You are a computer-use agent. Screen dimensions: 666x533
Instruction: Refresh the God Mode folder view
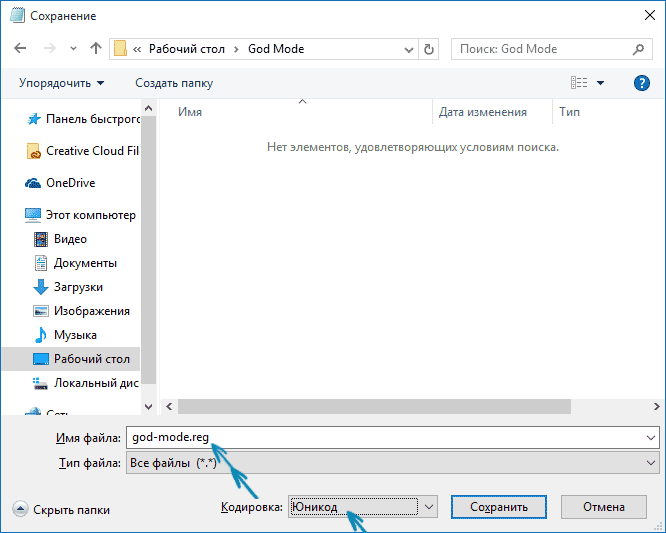pyautogui.click(x=429, y=50)
